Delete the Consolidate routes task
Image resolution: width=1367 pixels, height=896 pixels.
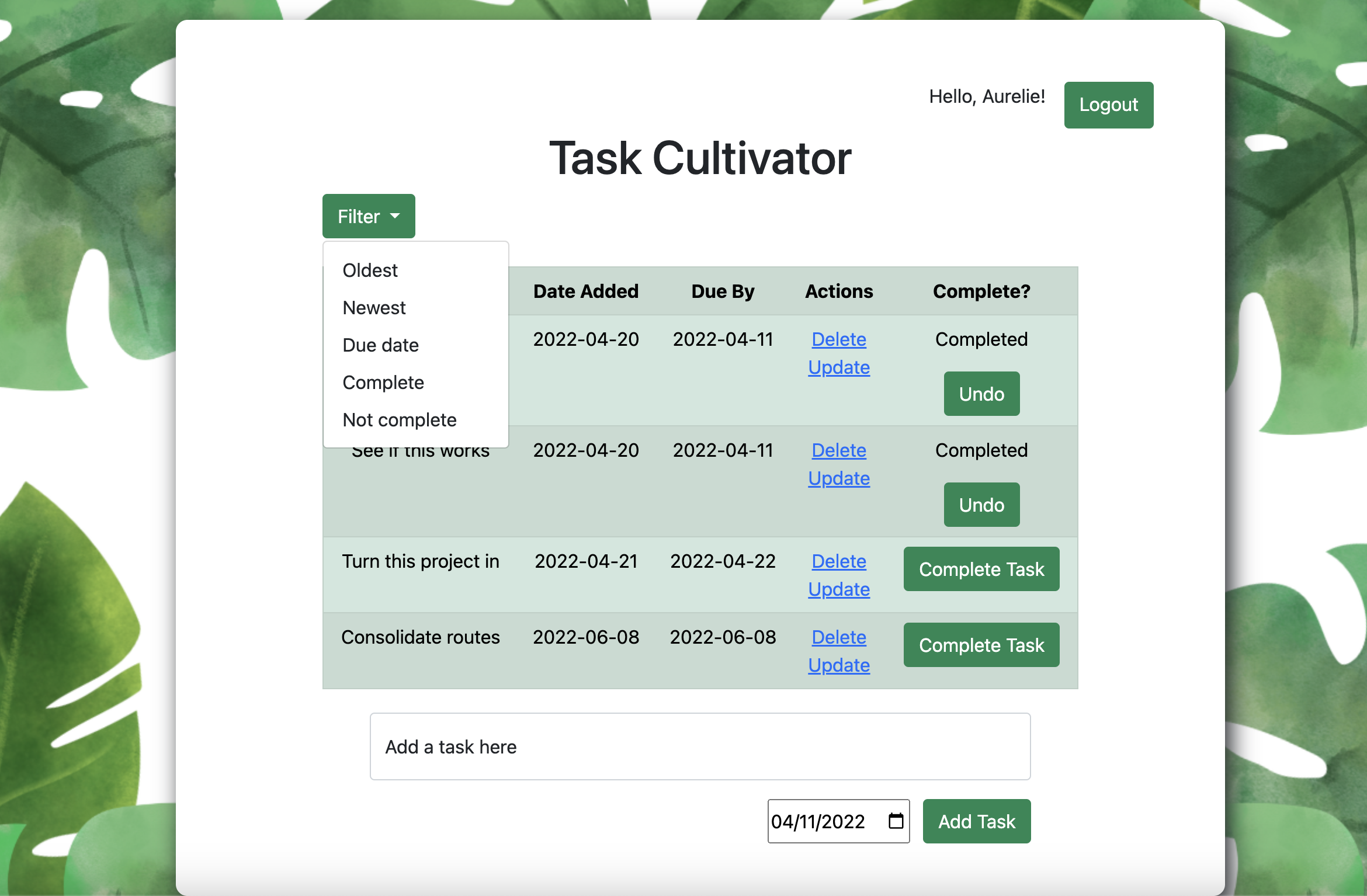(839, 637)
